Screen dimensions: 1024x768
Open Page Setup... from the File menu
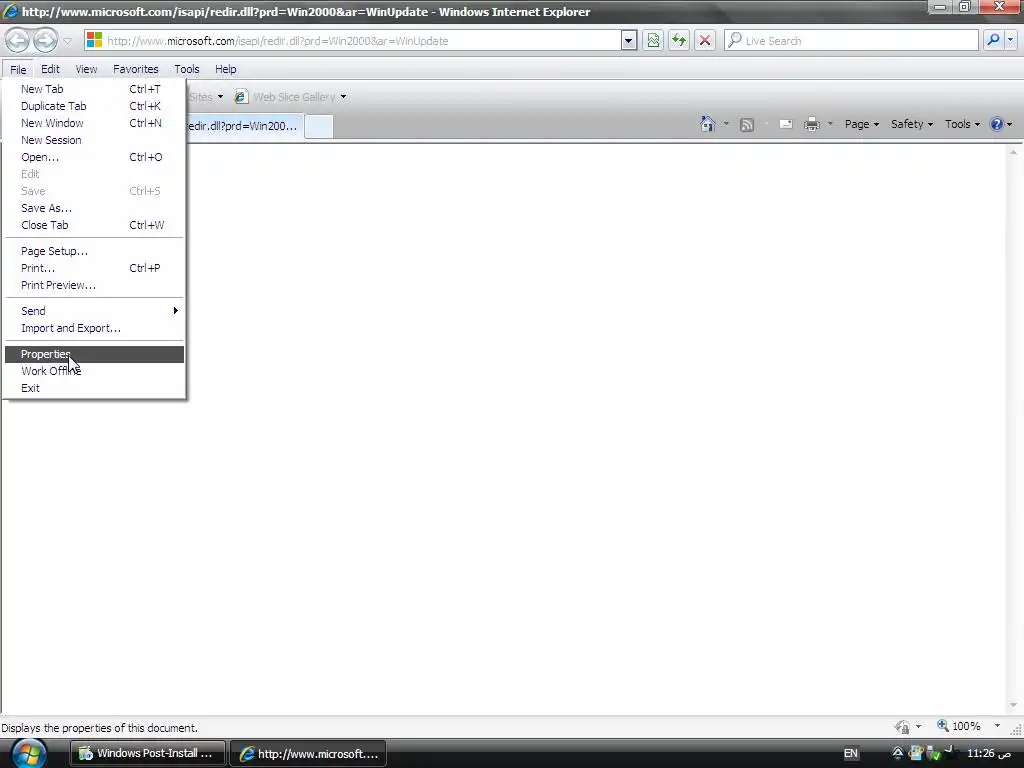click(x=95, y=251)
